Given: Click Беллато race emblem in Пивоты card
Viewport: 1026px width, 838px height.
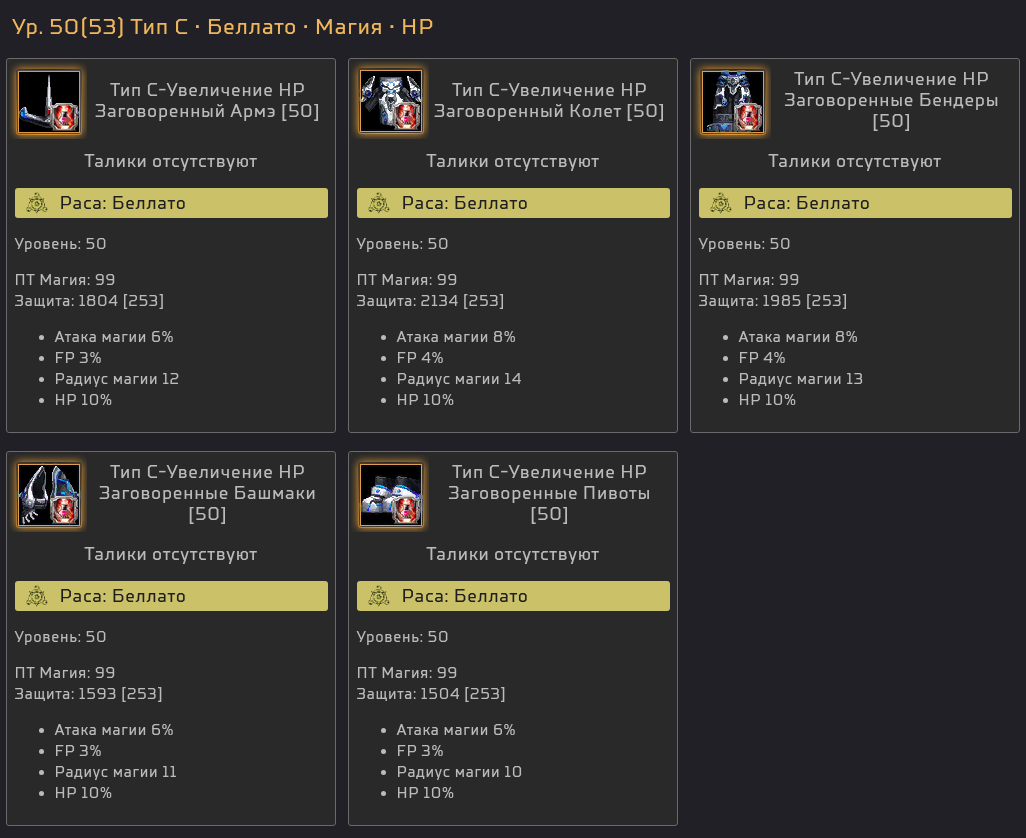Looking at the screenshot, I should 379,597.
